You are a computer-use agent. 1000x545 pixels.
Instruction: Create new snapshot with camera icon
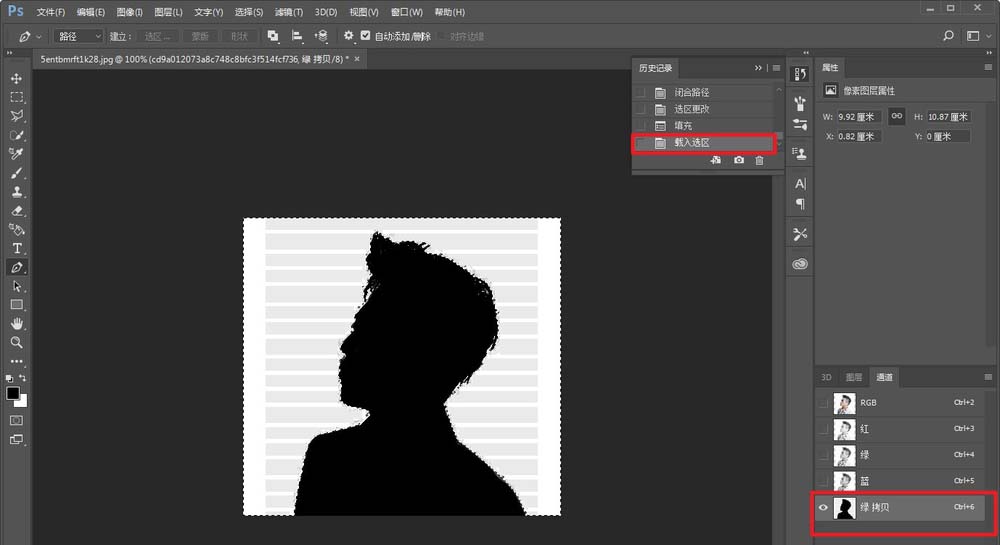(738, 160)
